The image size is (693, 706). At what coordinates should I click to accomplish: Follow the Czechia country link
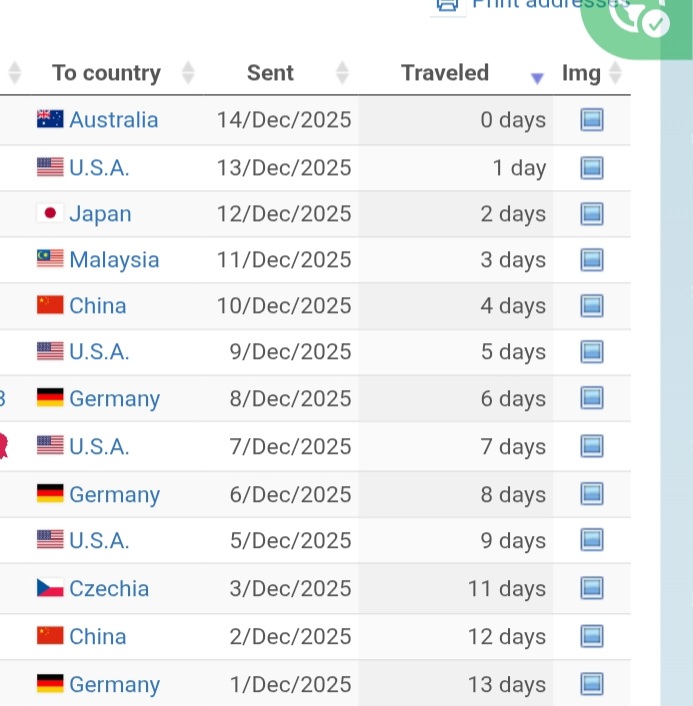tap(109, 589)
